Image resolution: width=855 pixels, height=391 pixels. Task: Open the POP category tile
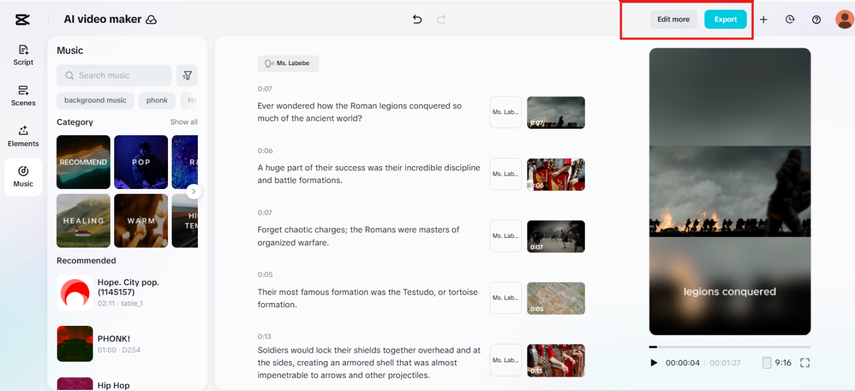[x=141, y=162]
